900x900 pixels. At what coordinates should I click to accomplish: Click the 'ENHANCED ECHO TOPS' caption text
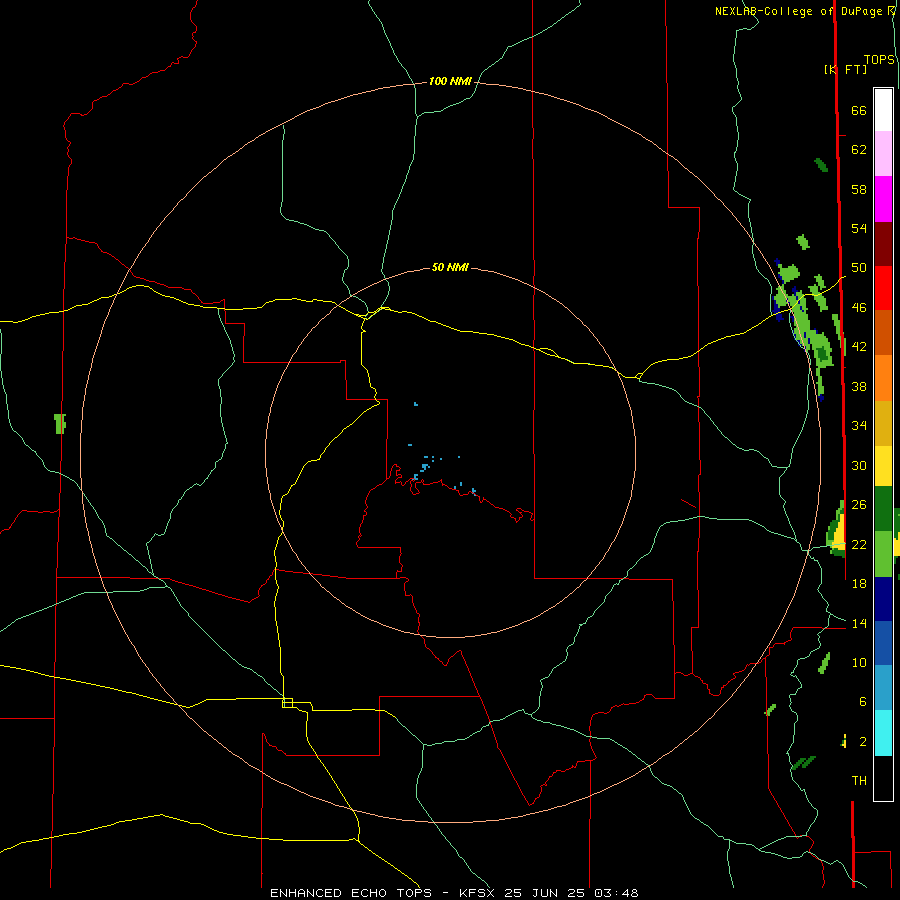click(350, 893)
